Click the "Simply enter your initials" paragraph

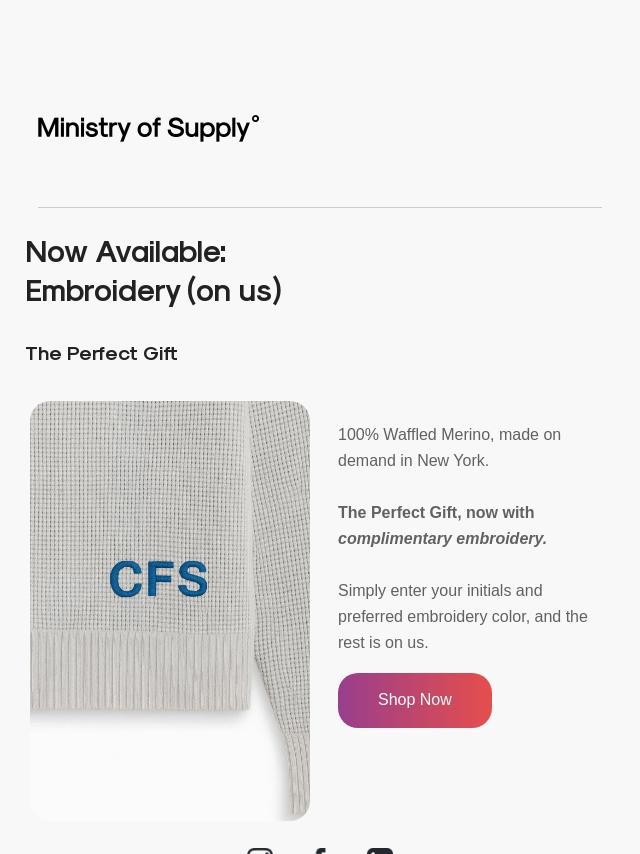[440, 591]
